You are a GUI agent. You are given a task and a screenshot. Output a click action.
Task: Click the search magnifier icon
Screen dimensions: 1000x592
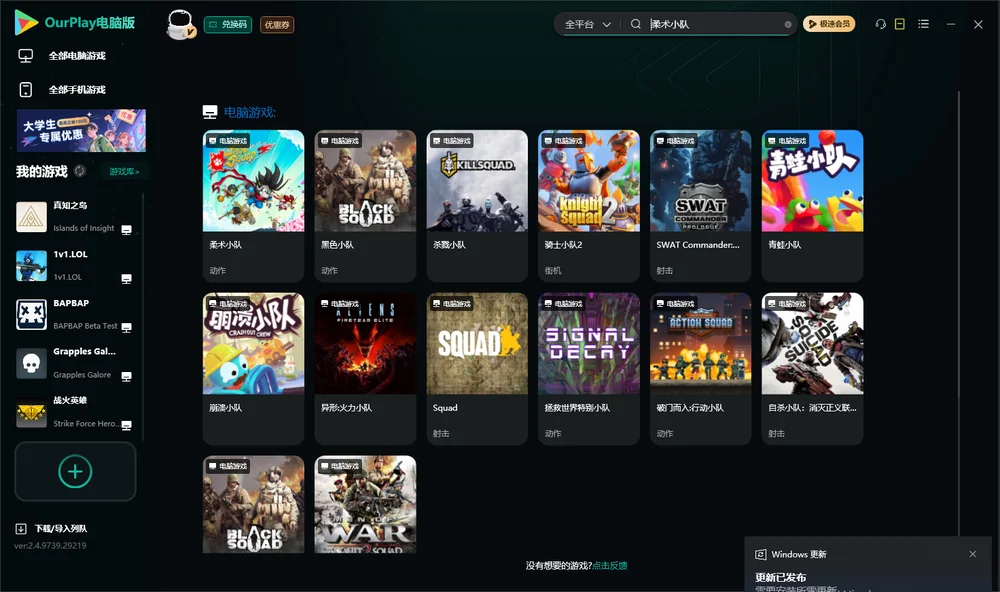click(x=636, y=24)
